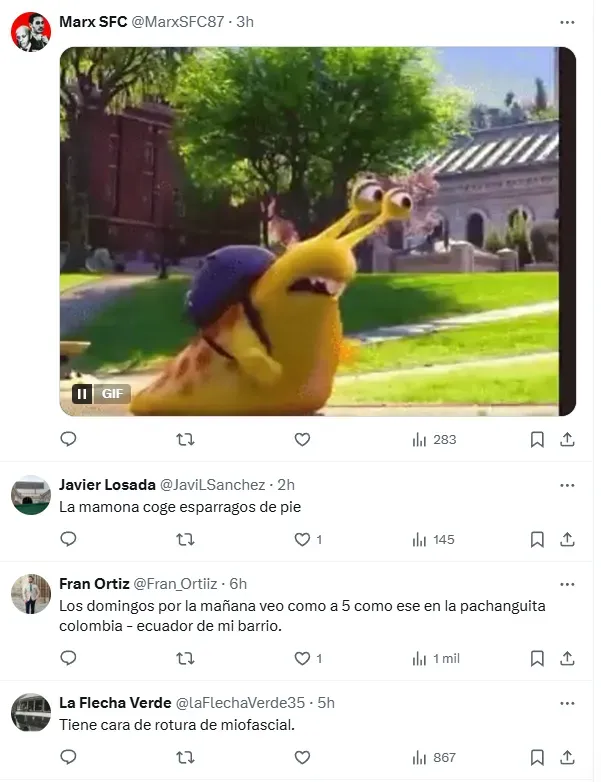The image size is (601, 782).
Task: Like Marx SFC's GIF tweet
Action: coord(302,439)
